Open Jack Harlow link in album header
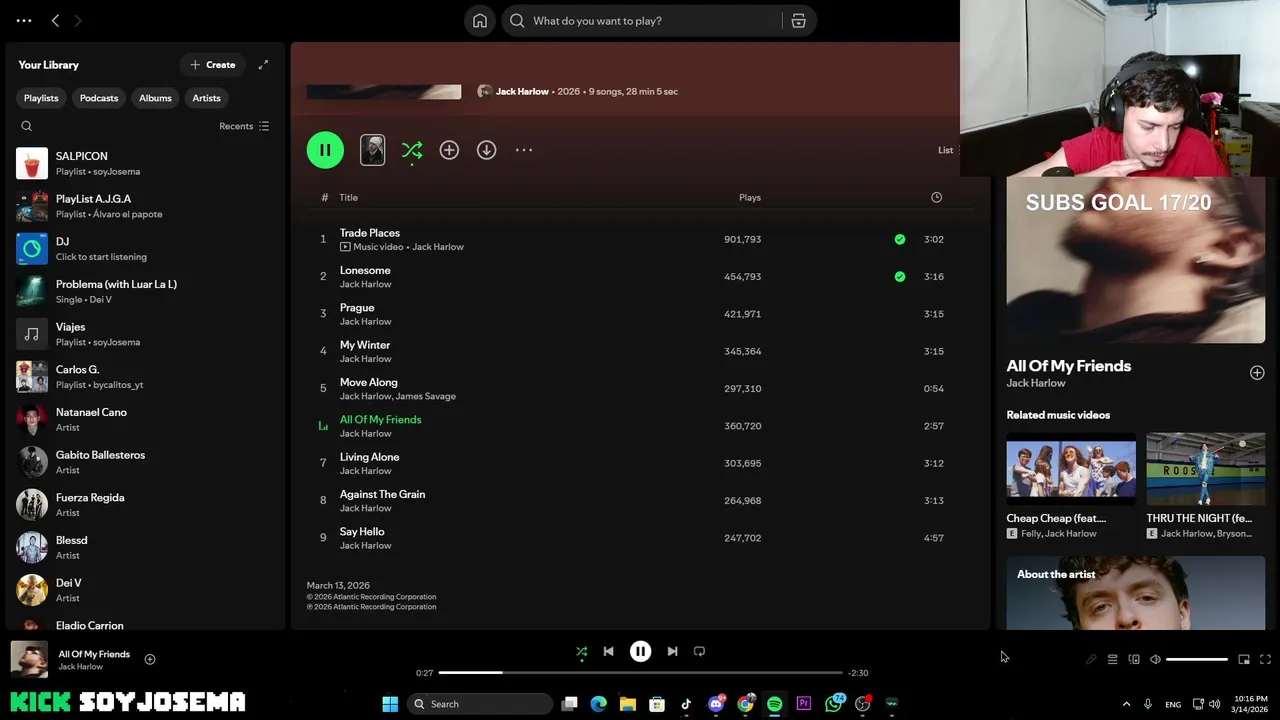Image resolution: width=1280 pixels, height=720 pixels. pos(522,91)
